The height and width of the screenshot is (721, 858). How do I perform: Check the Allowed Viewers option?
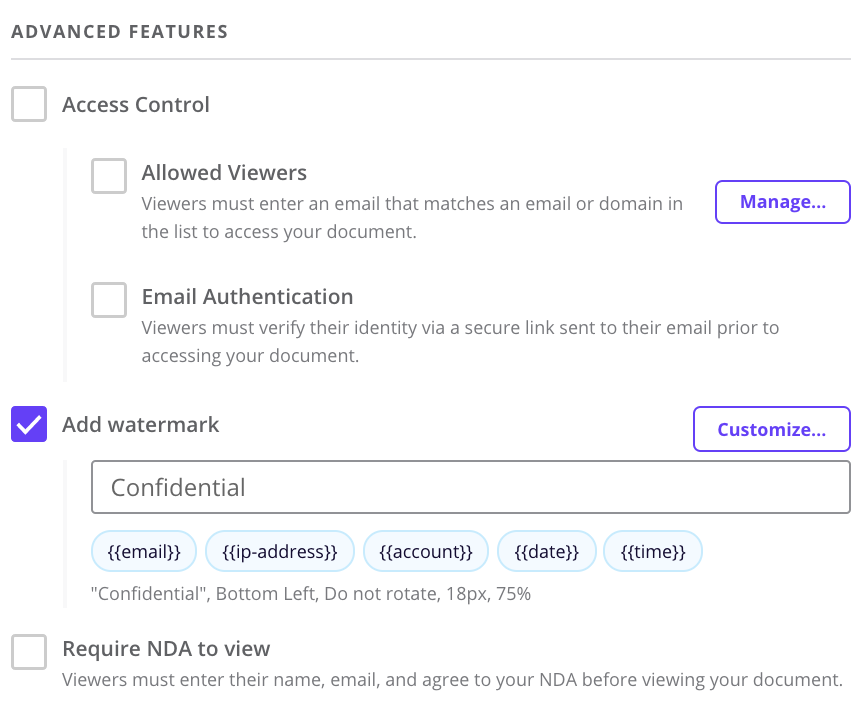109,176
